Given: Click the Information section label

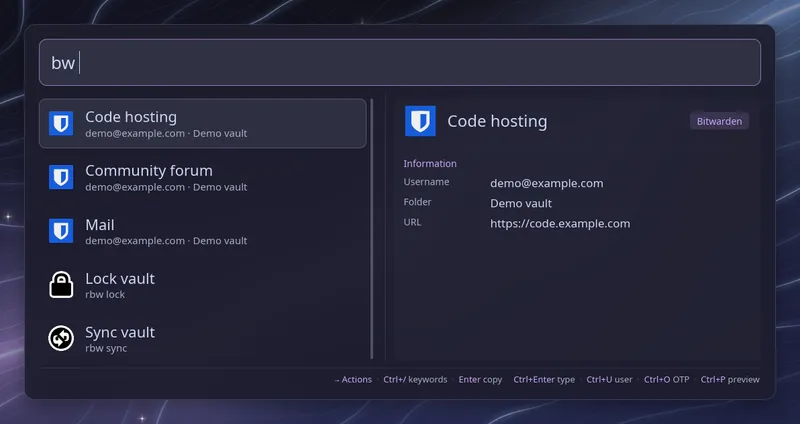Looking at the screenshot, I should pos(430,164).
